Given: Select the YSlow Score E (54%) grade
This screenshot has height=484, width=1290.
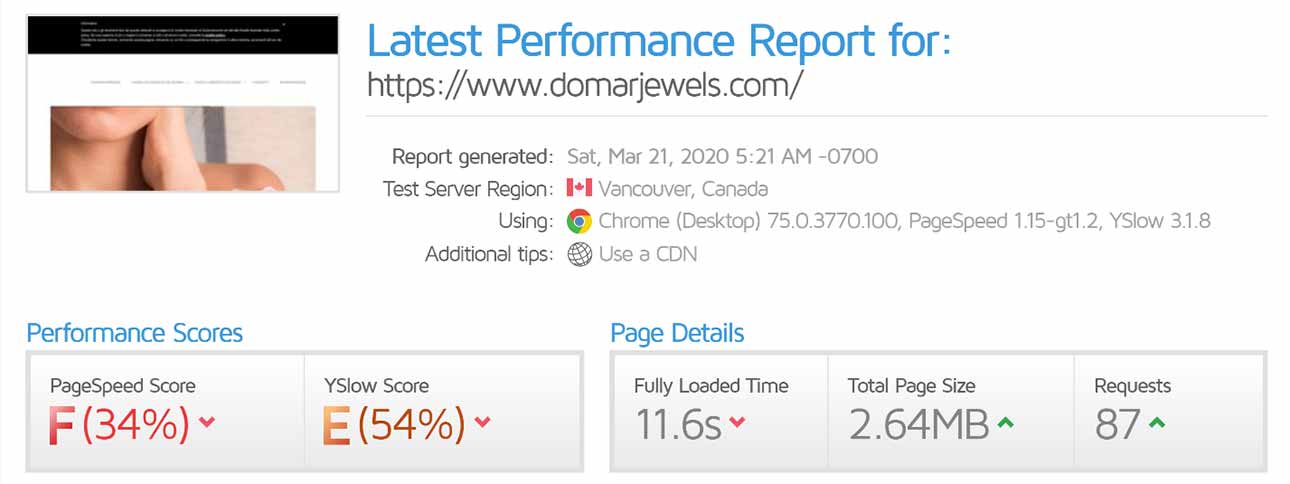Looking at the screenshot, I should coord(394,425).
